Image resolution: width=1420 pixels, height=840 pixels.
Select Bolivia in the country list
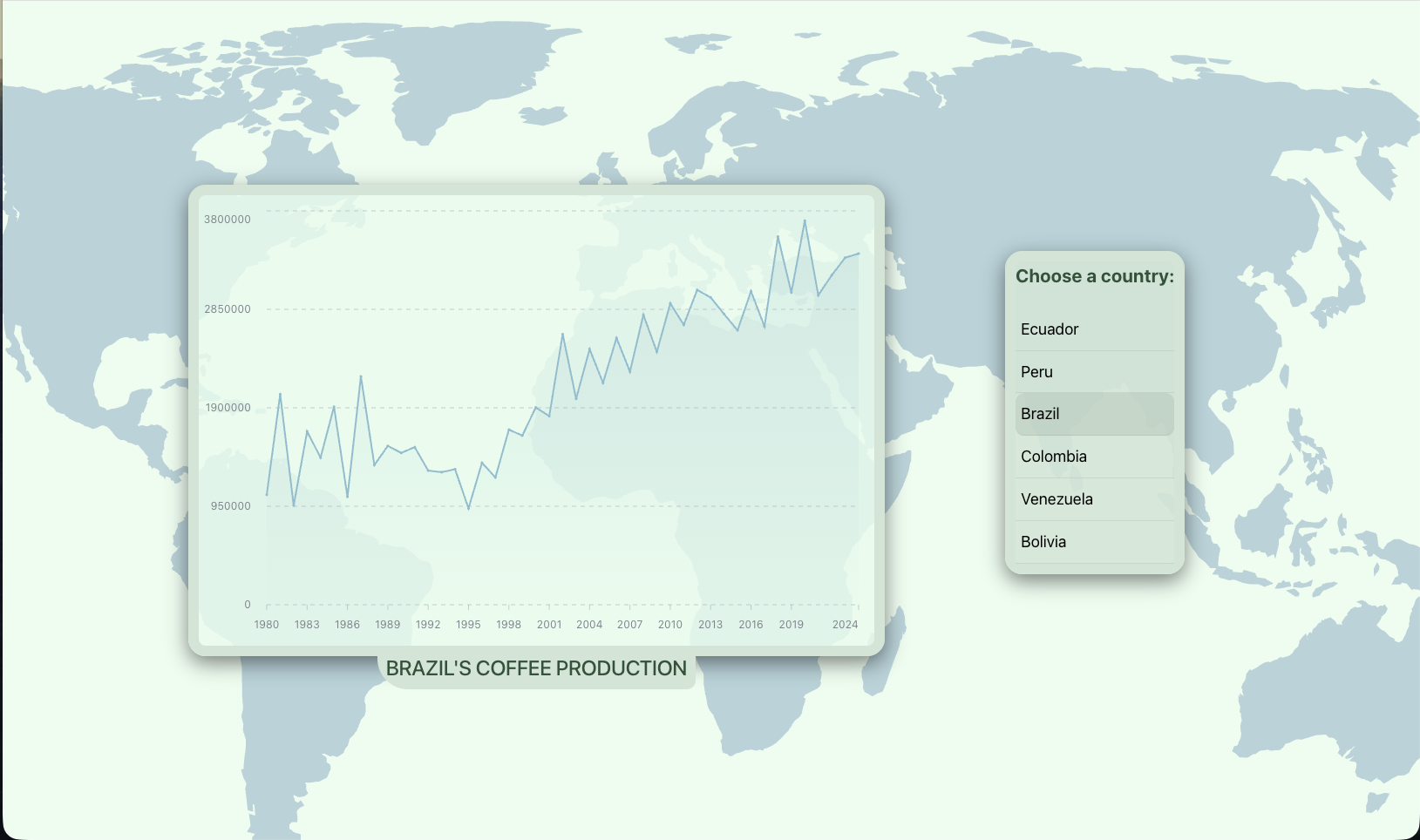pos(1094,542)
